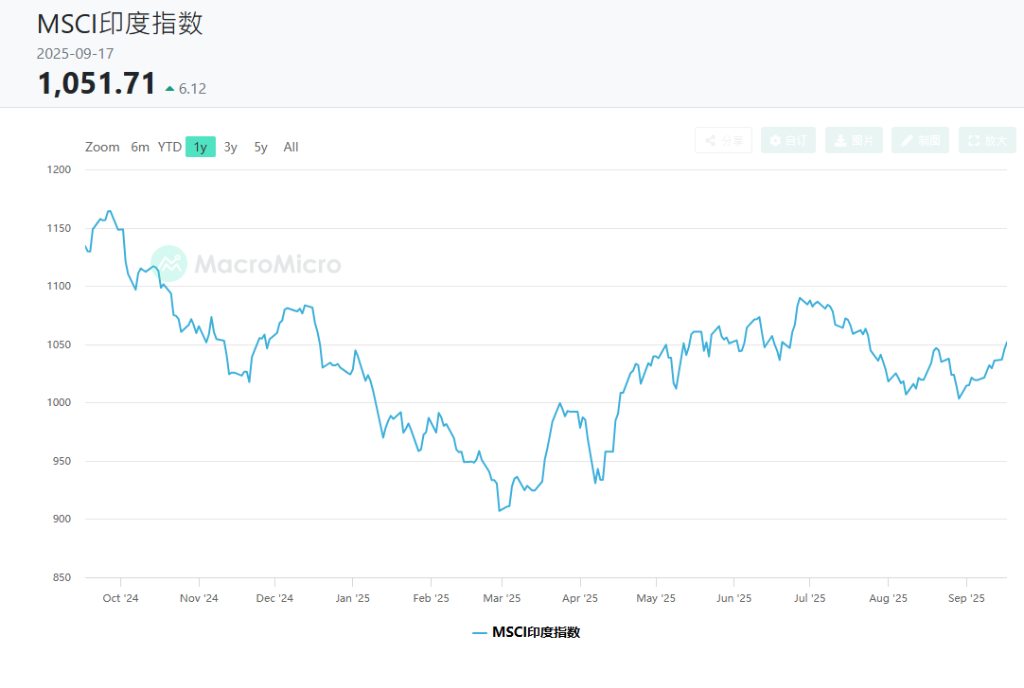Click the share (分享) icon button
This screenshot has height=688, width=1024.
723,141
